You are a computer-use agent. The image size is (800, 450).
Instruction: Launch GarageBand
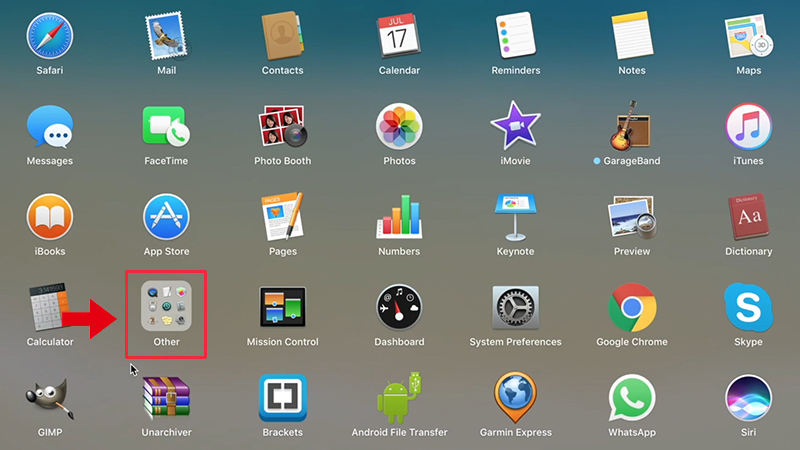[x=631, y=126]
